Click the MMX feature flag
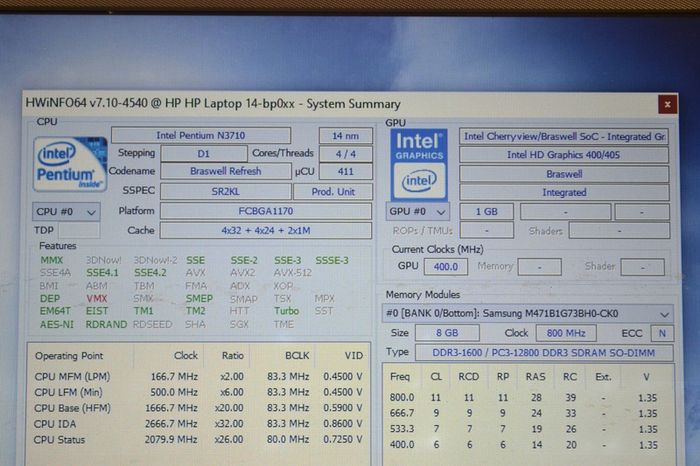The image size is (700, 466). click(52, 260)
